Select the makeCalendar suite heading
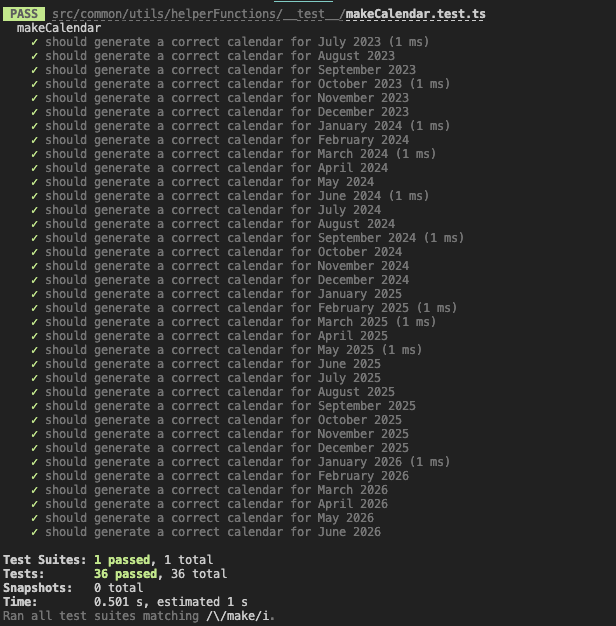 59,28
